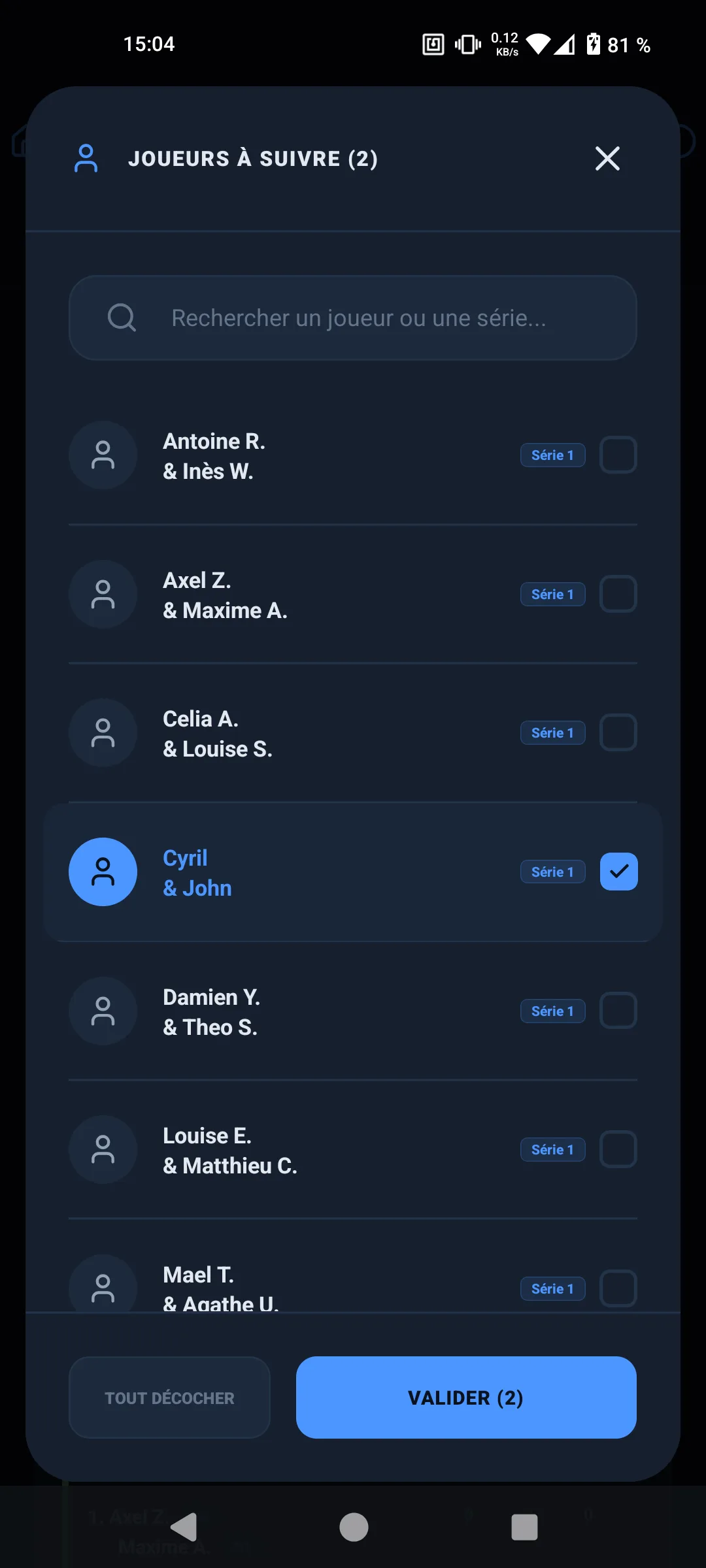The image size is (706, 1568).
Task: Tap the Série 1 badge for Celia A.
Action: click(552, 733)
